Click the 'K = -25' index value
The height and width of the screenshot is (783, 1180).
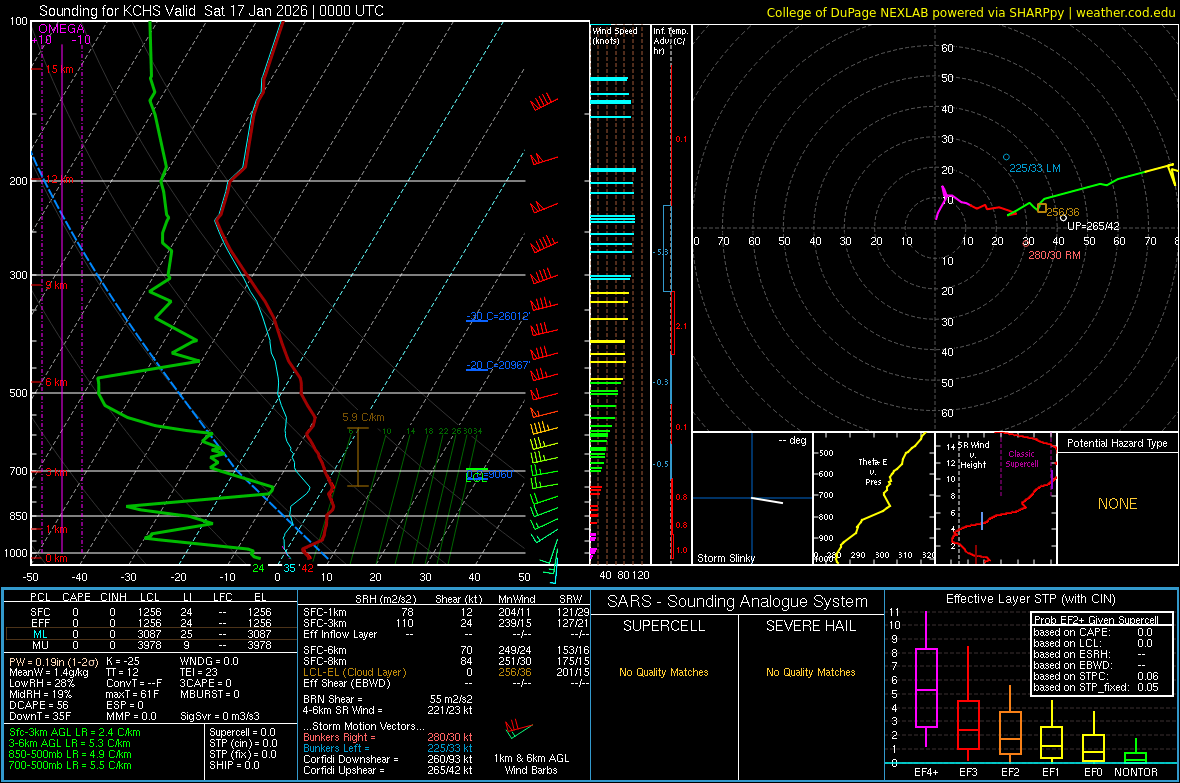point(123,662)
